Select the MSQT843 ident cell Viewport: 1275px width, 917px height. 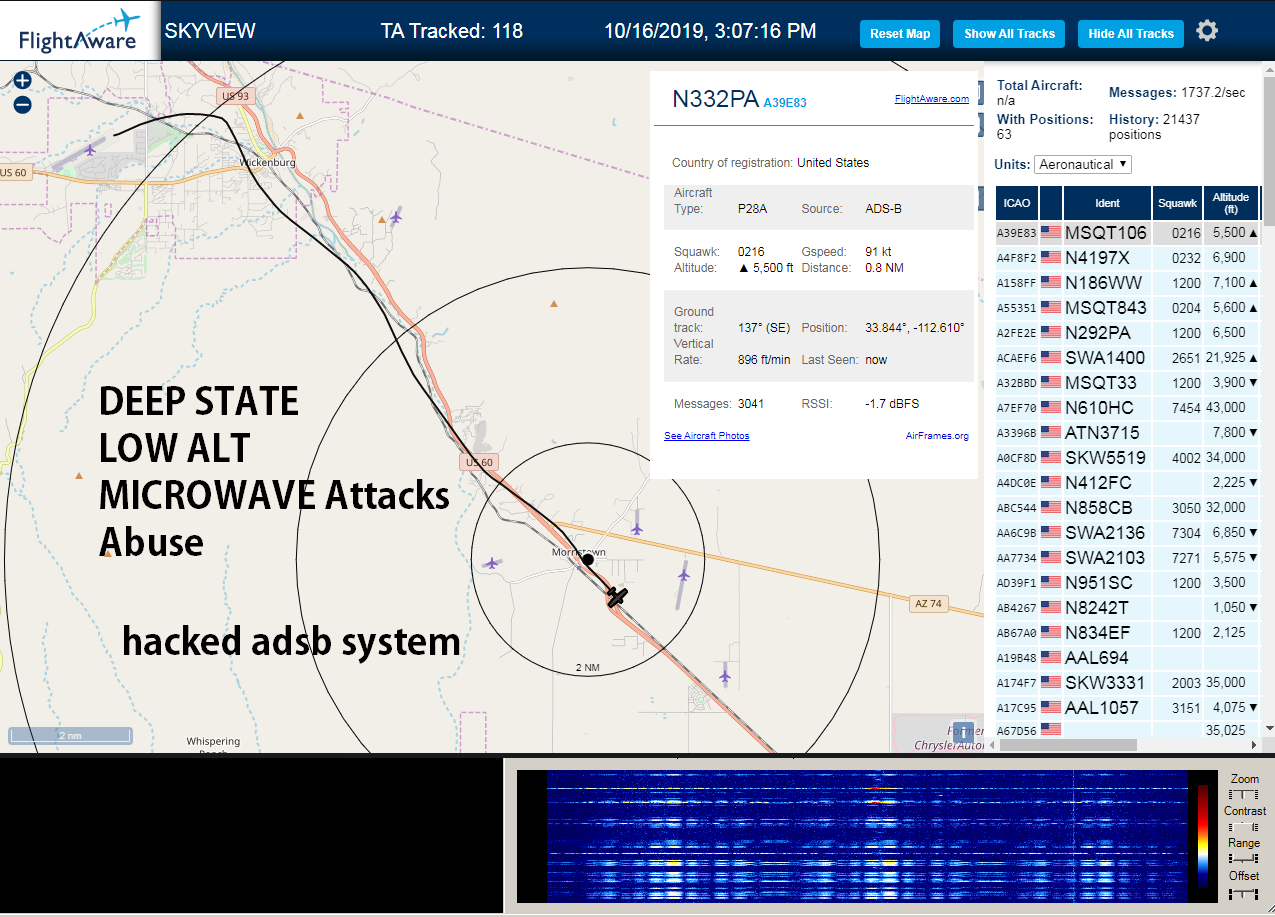point(1107,308)
